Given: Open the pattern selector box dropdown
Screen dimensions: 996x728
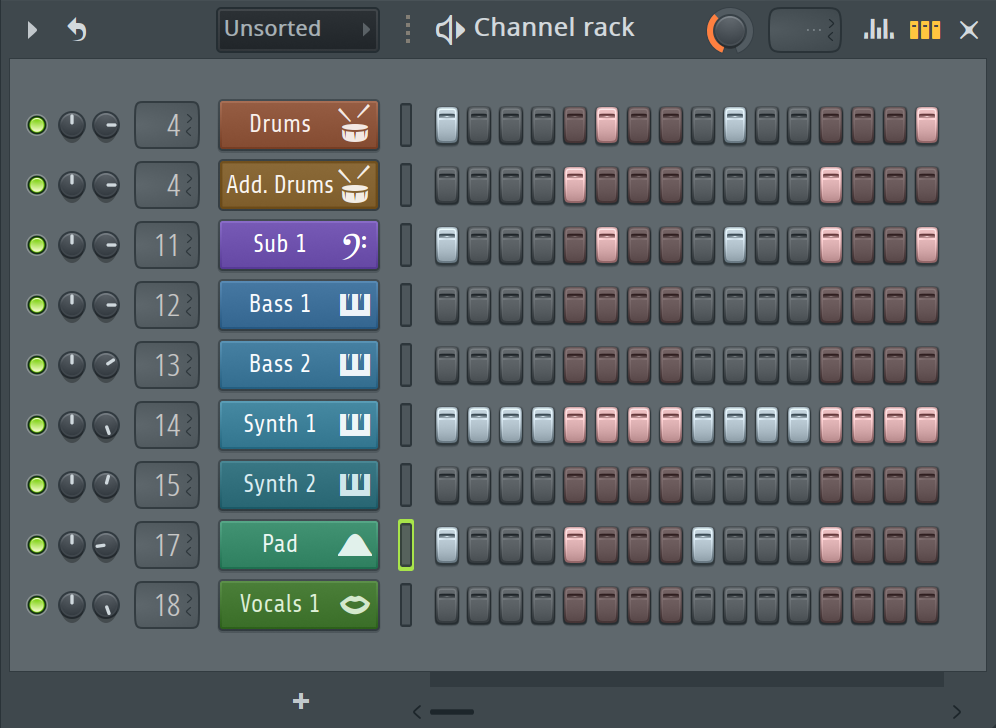Looking at the screenshot, I should point(804,29).
